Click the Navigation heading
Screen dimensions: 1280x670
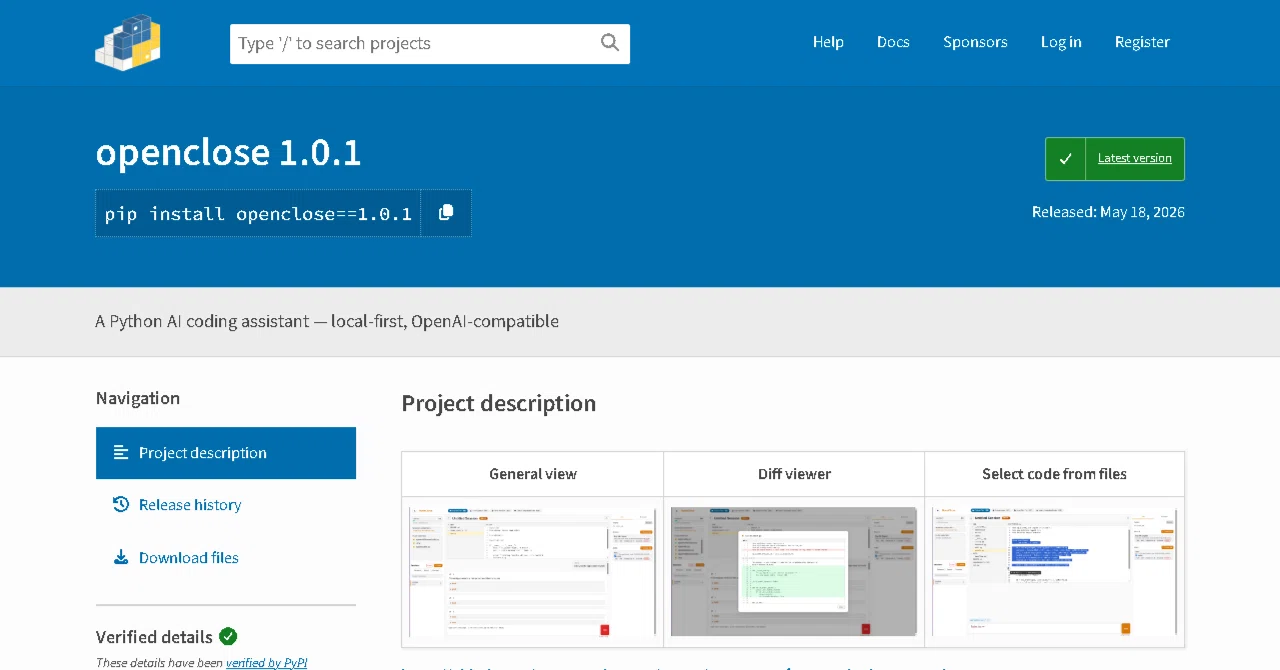click(x=138, y=398)
